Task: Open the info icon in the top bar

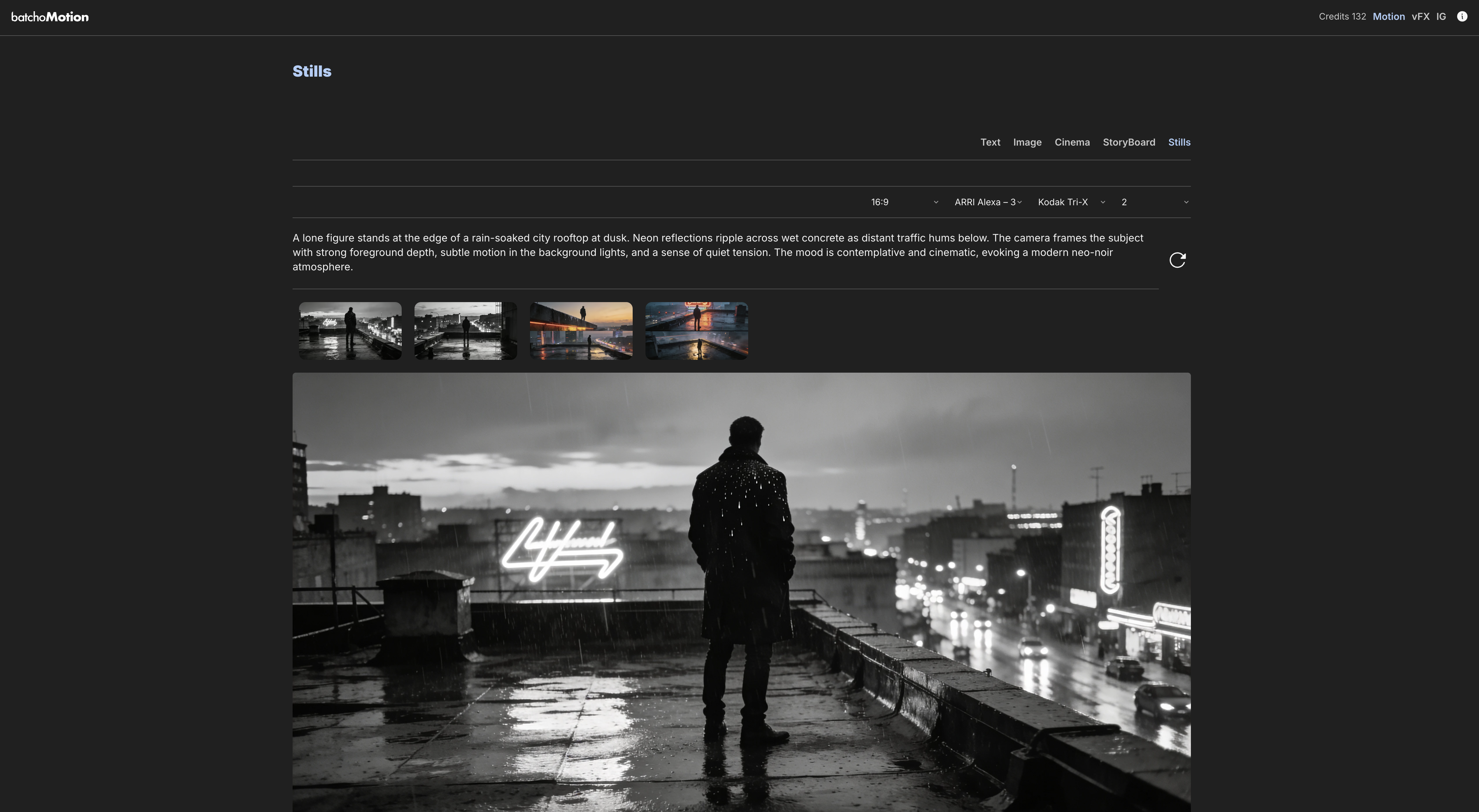Action: click(1461, 16)
